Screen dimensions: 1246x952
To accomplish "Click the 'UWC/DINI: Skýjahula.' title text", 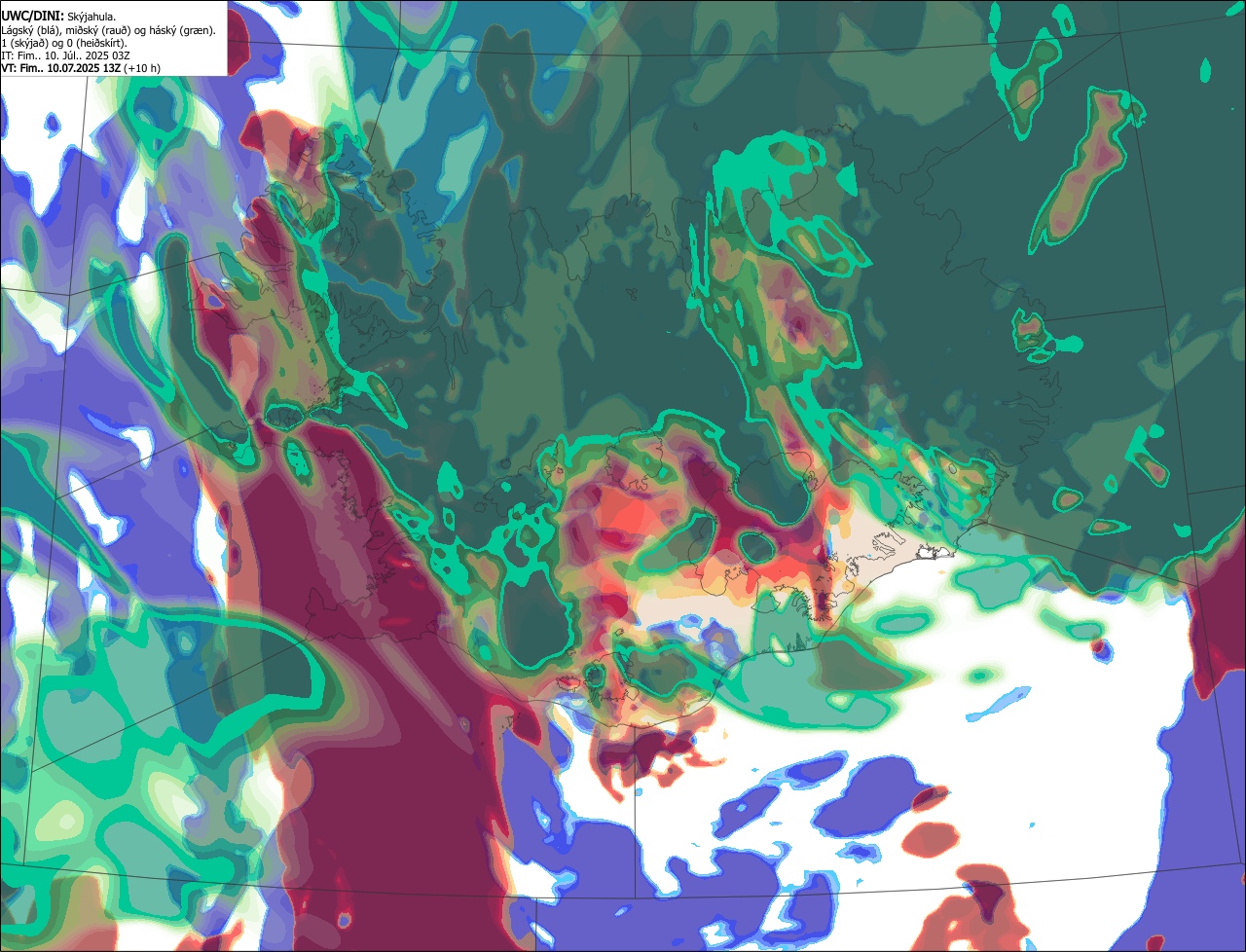I will pos(58,17).
